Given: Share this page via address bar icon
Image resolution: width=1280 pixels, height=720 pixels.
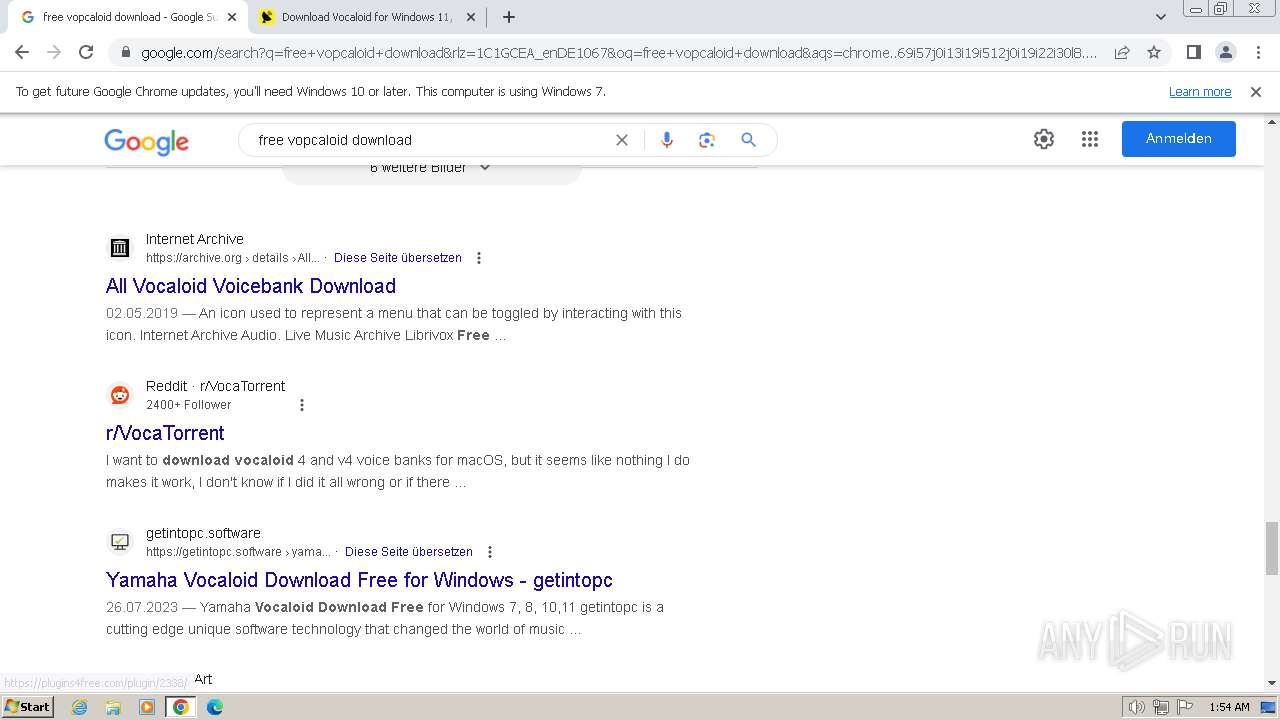Looking at the screenshot, I should (x=1122, y=52).
